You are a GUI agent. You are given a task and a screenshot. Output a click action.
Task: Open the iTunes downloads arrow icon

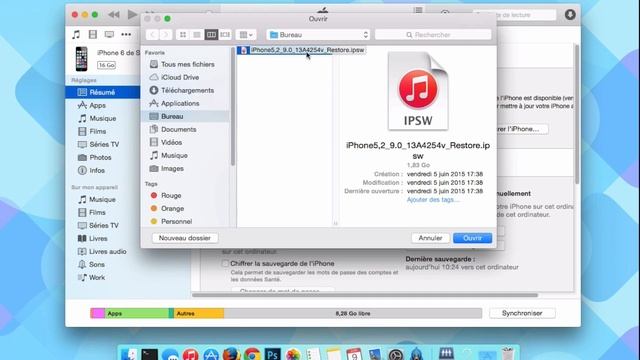(570, 15)
